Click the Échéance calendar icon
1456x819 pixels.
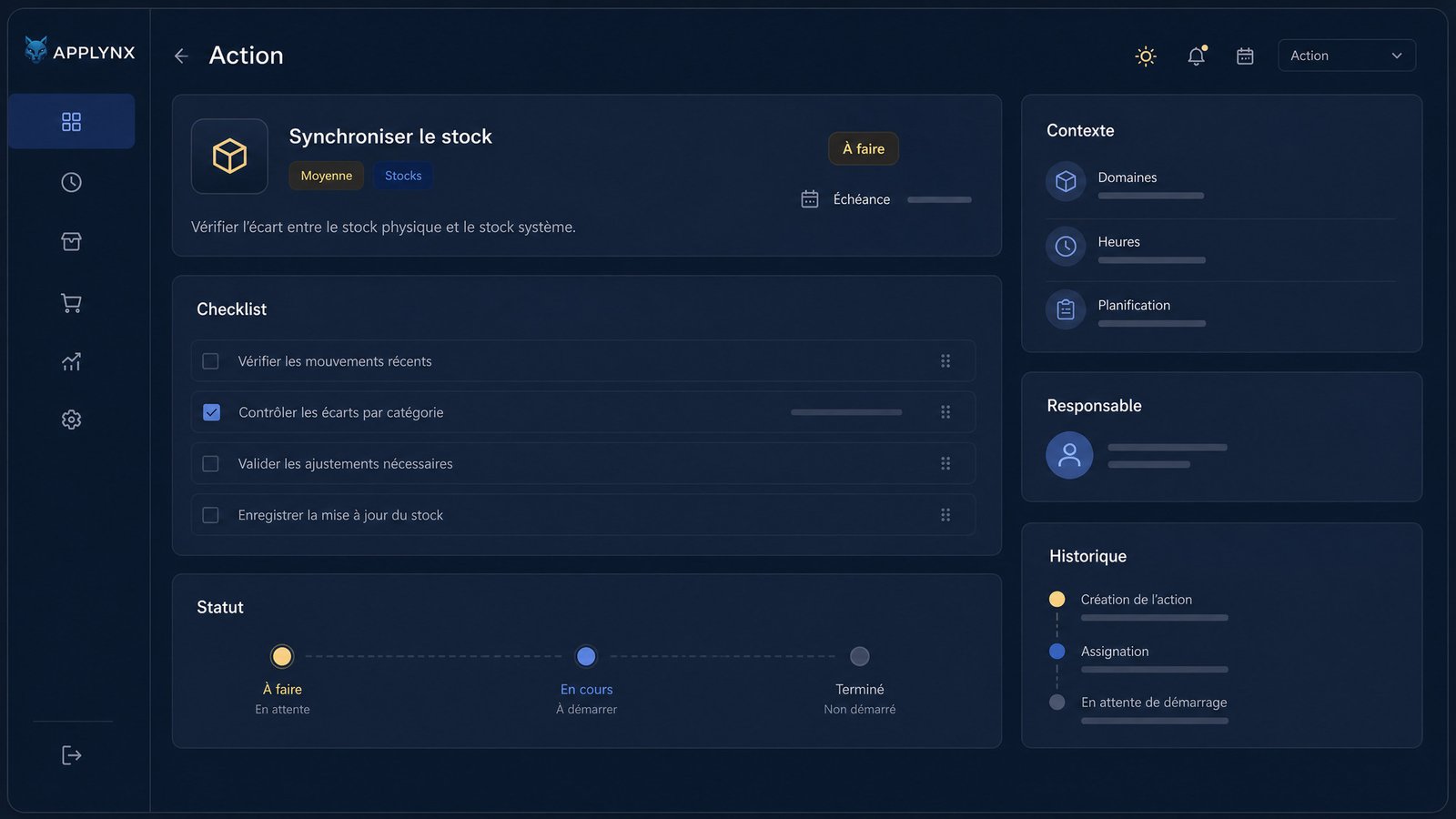tap(810, 199)
